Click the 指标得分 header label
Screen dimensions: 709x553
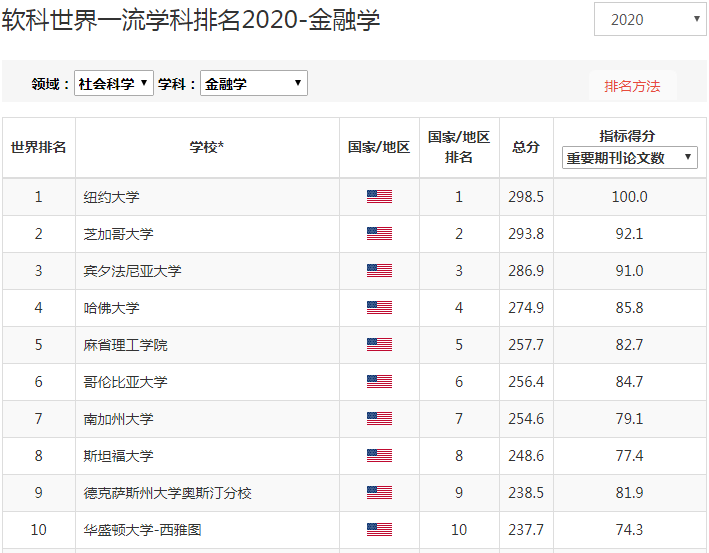tap(627, 136)
